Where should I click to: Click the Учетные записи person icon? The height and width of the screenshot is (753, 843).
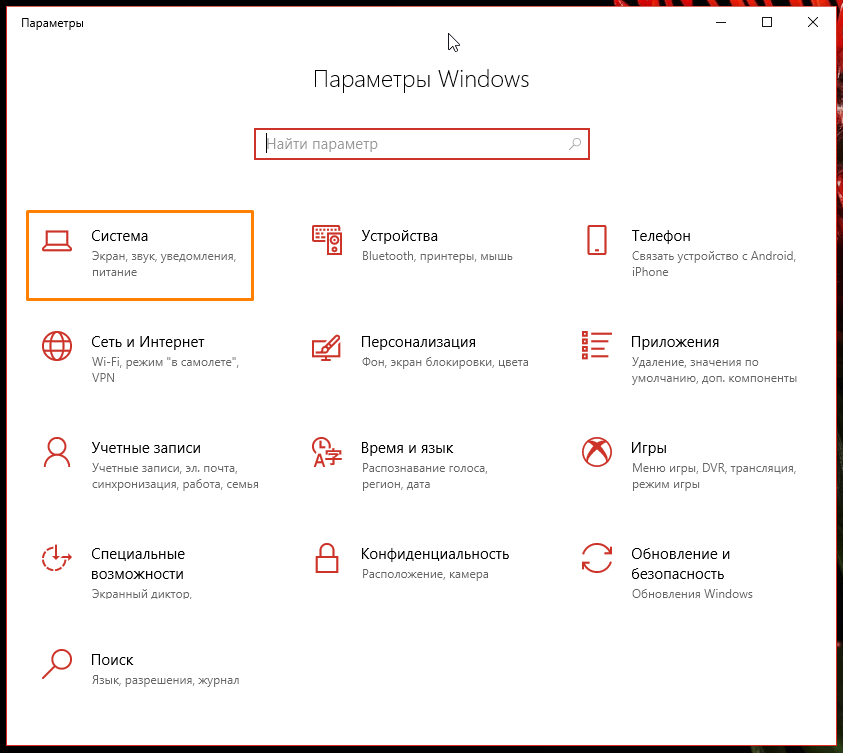click(57, 452)
